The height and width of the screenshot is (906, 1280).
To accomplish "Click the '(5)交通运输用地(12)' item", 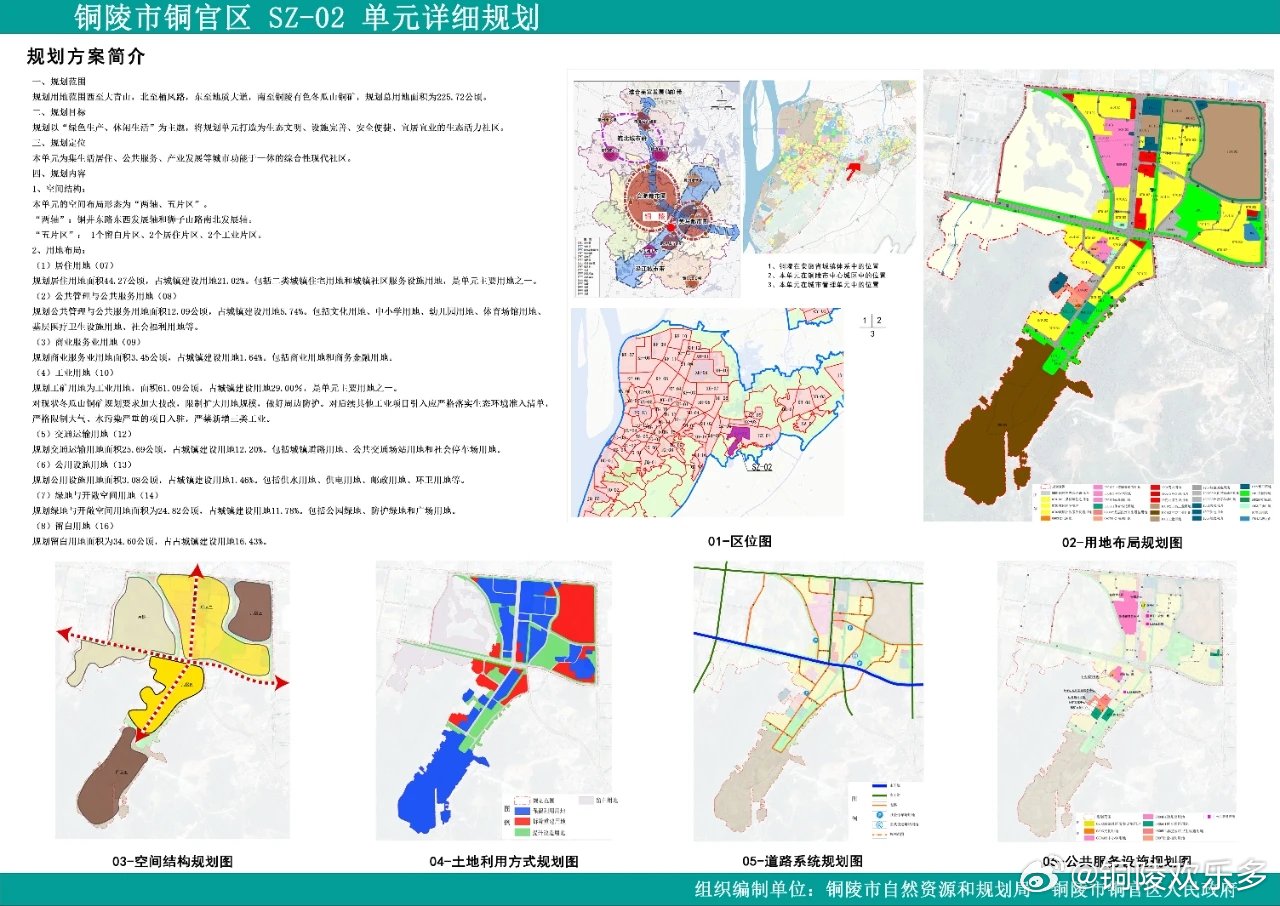I will 84,435.
